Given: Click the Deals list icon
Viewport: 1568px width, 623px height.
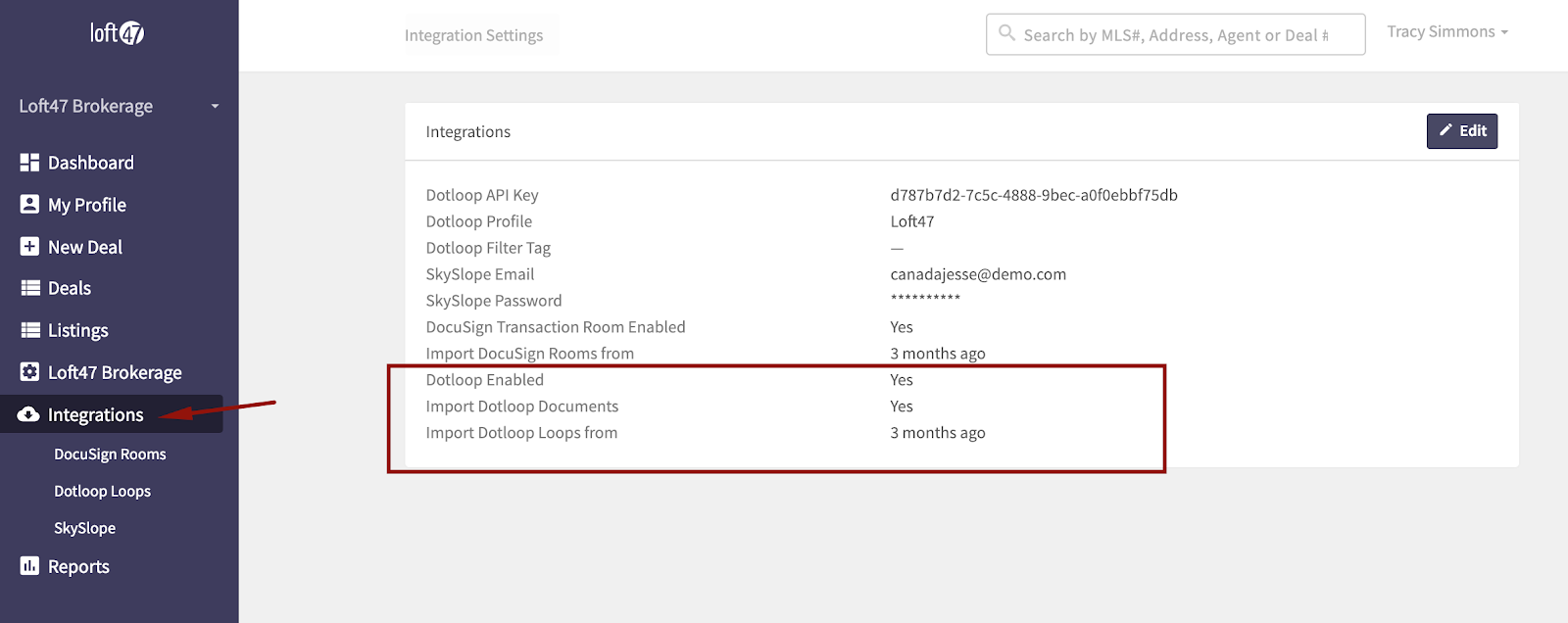Looking at the screenshot, I should pyautogui.click(x=30, y=288).
